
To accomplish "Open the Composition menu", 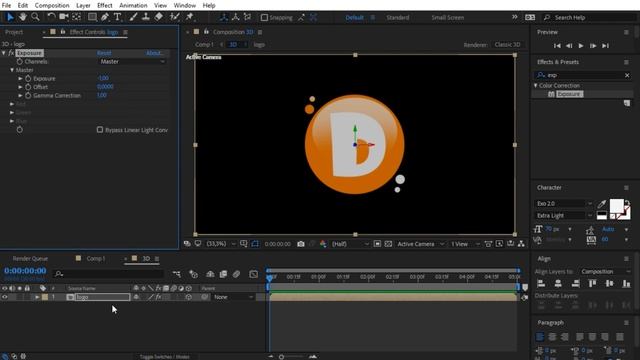I will 52,5.
